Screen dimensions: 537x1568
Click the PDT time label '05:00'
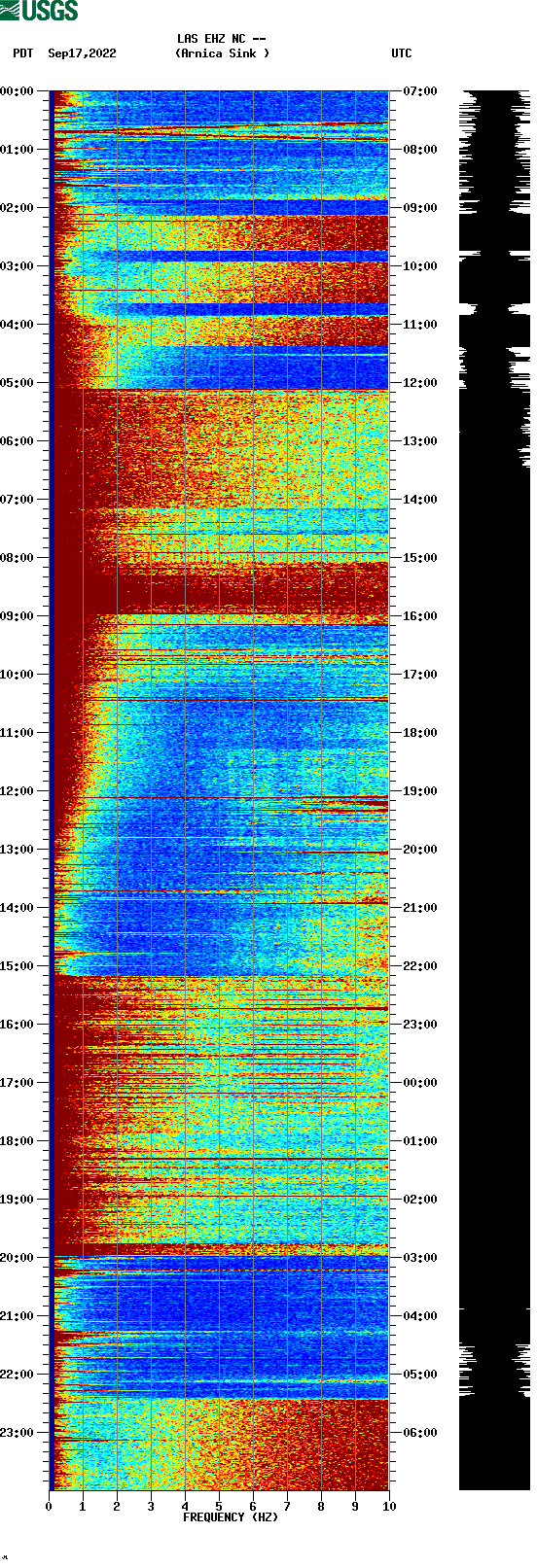[18, 383]
